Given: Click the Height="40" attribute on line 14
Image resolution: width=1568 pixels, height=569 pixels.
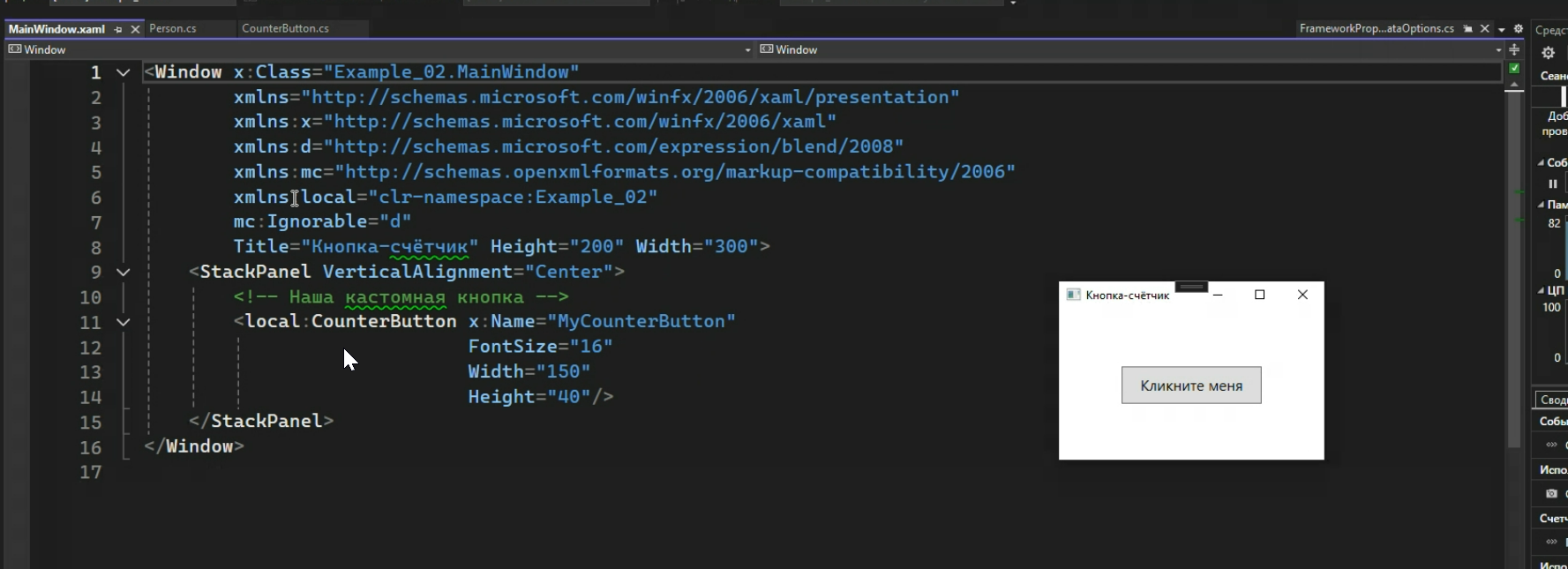Looking at the screenshot, I should click(x=529, y=397).
